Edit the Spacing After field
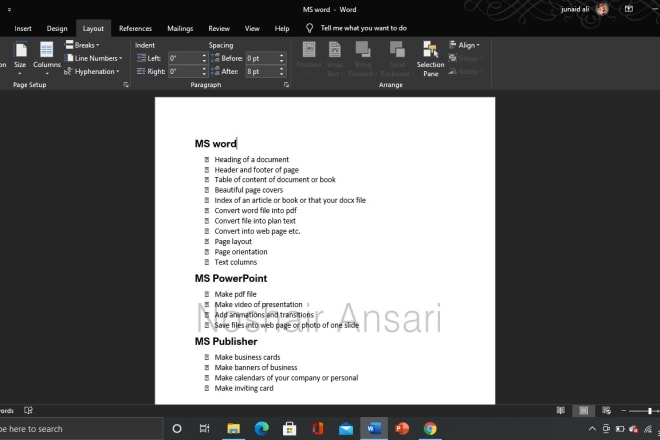Screen dimensions: 660x440 pyautogui.click(x=262, y=72)
